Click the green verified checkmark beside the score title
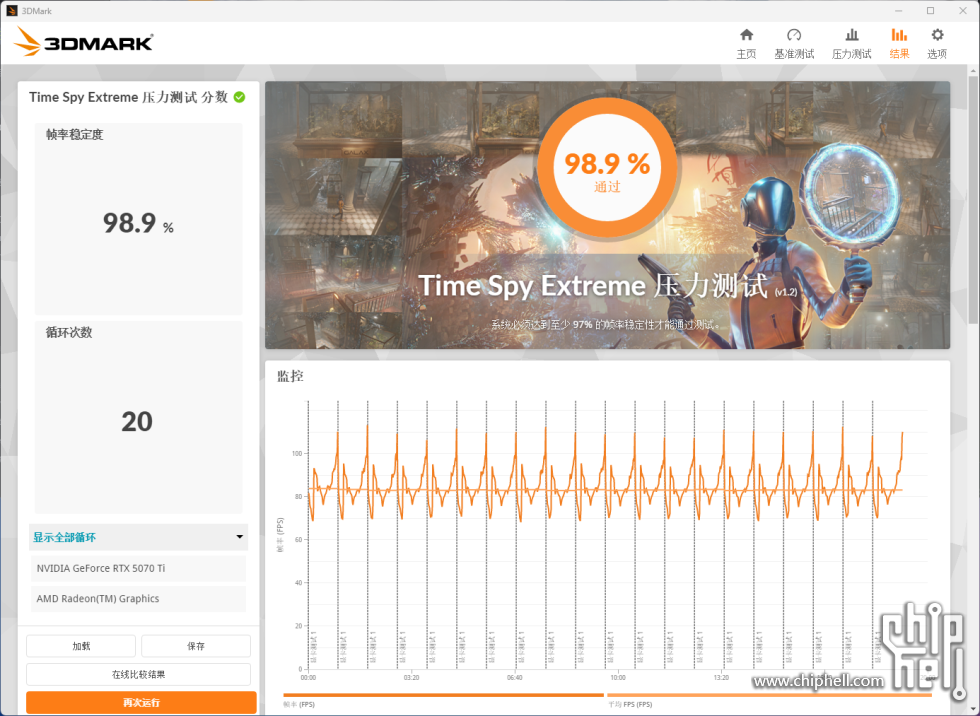 pyautogui.click(x=237, y=97)
